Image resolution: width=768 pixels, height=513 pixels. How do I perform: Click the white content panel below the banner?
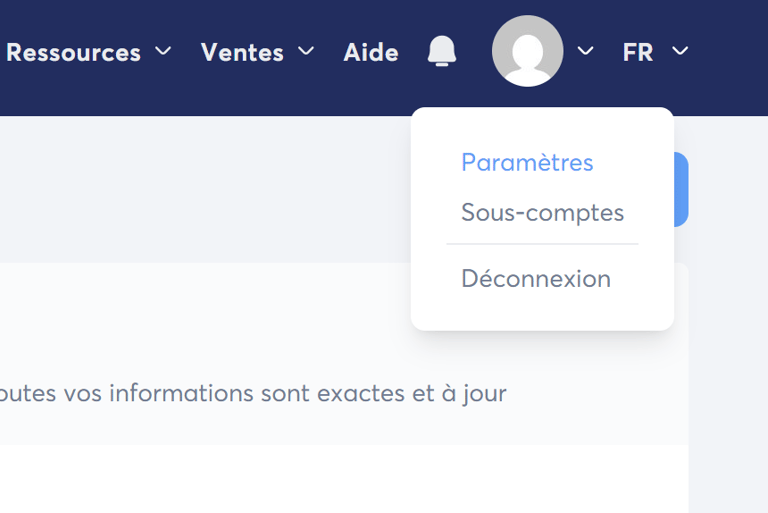pos(300,480)
